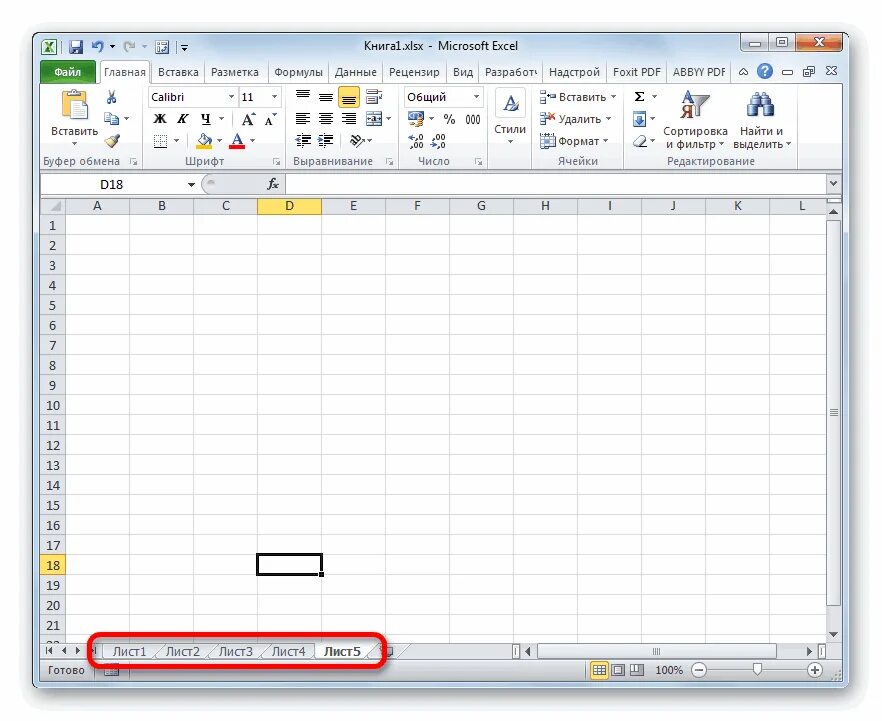Open Шрифт dialog launcher
The height and width of the screenshot is (721, 882).
276,162
